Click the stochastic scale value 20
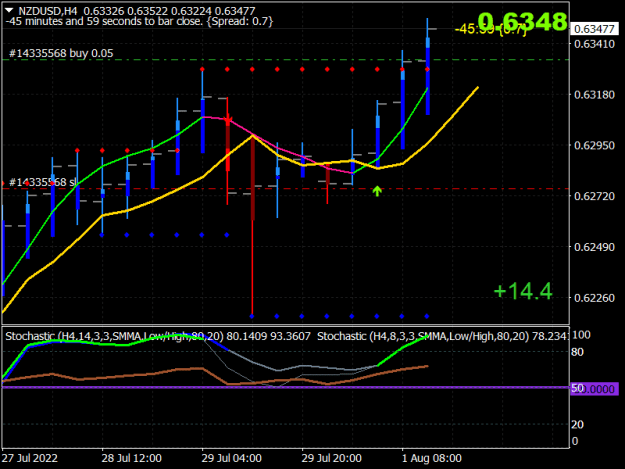 [x=577, y=425]
